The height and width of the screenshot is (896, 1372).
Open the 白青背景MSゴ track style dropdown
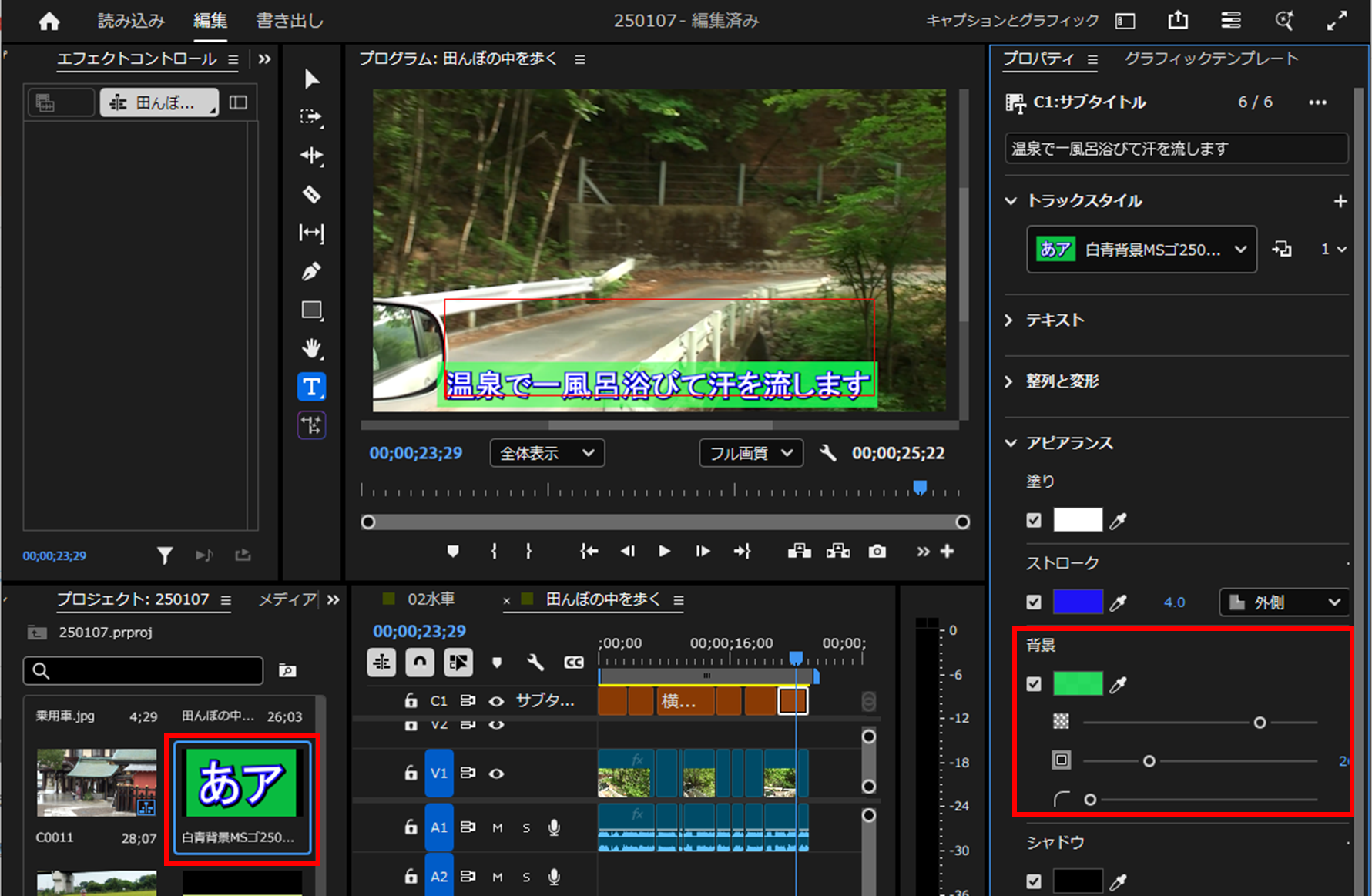click(x=1141, y=249)
